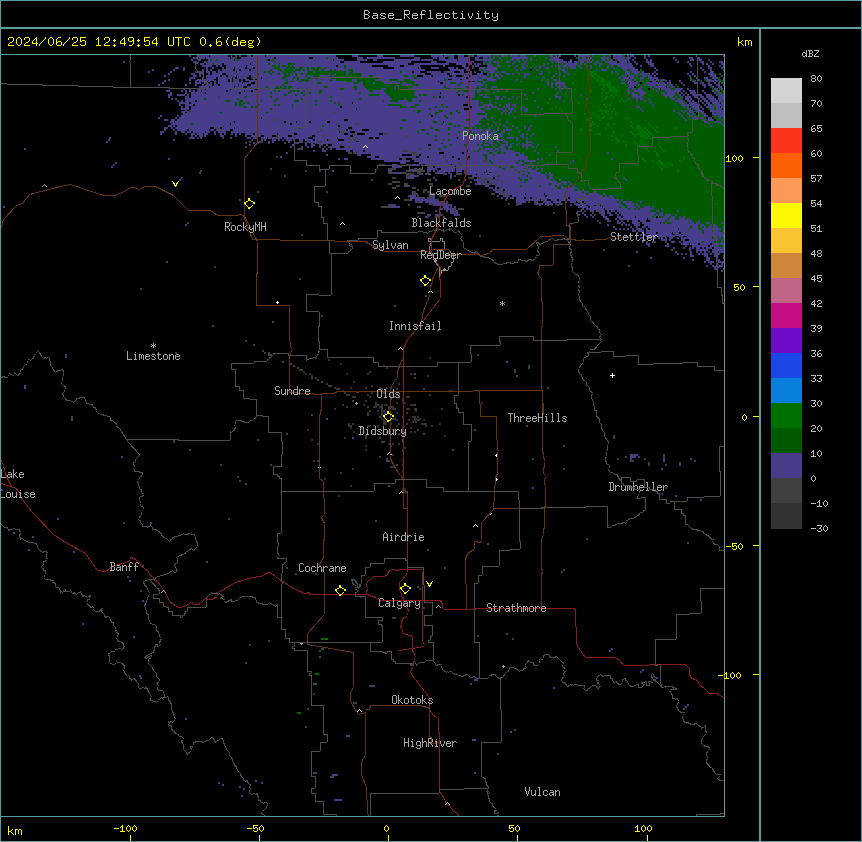Click the yellow V marker east of Calgary
862x842 pixels.
tap(429, 584)
